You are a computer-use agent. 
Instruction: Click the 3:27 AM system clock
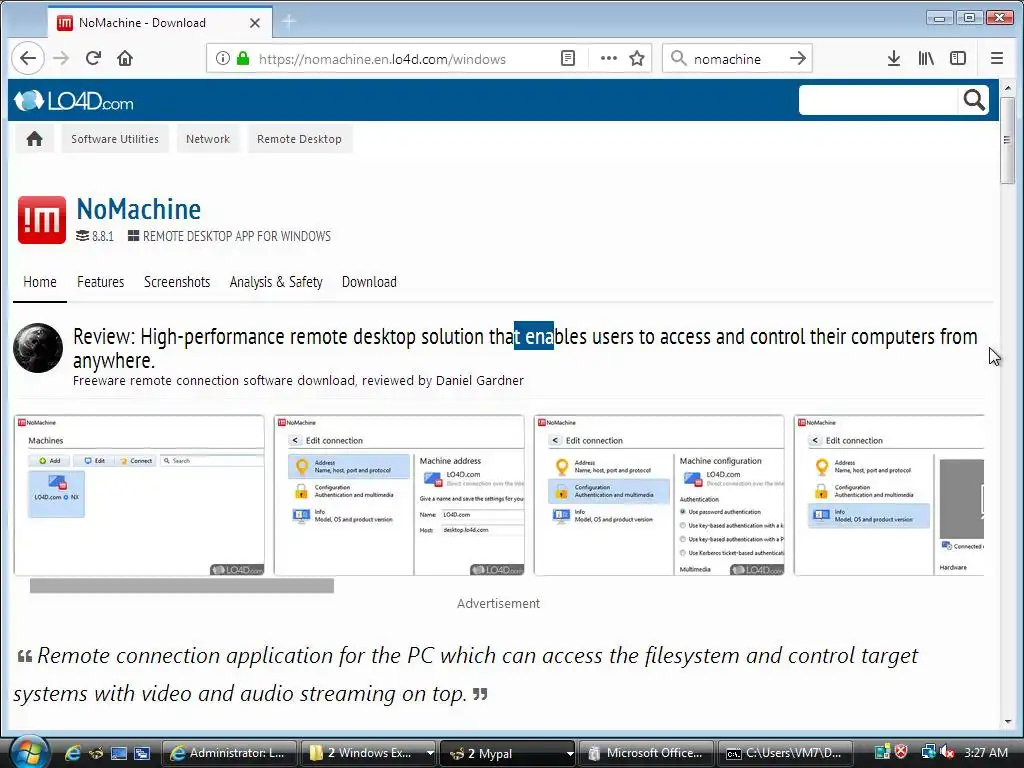click(x=986, y=752)
